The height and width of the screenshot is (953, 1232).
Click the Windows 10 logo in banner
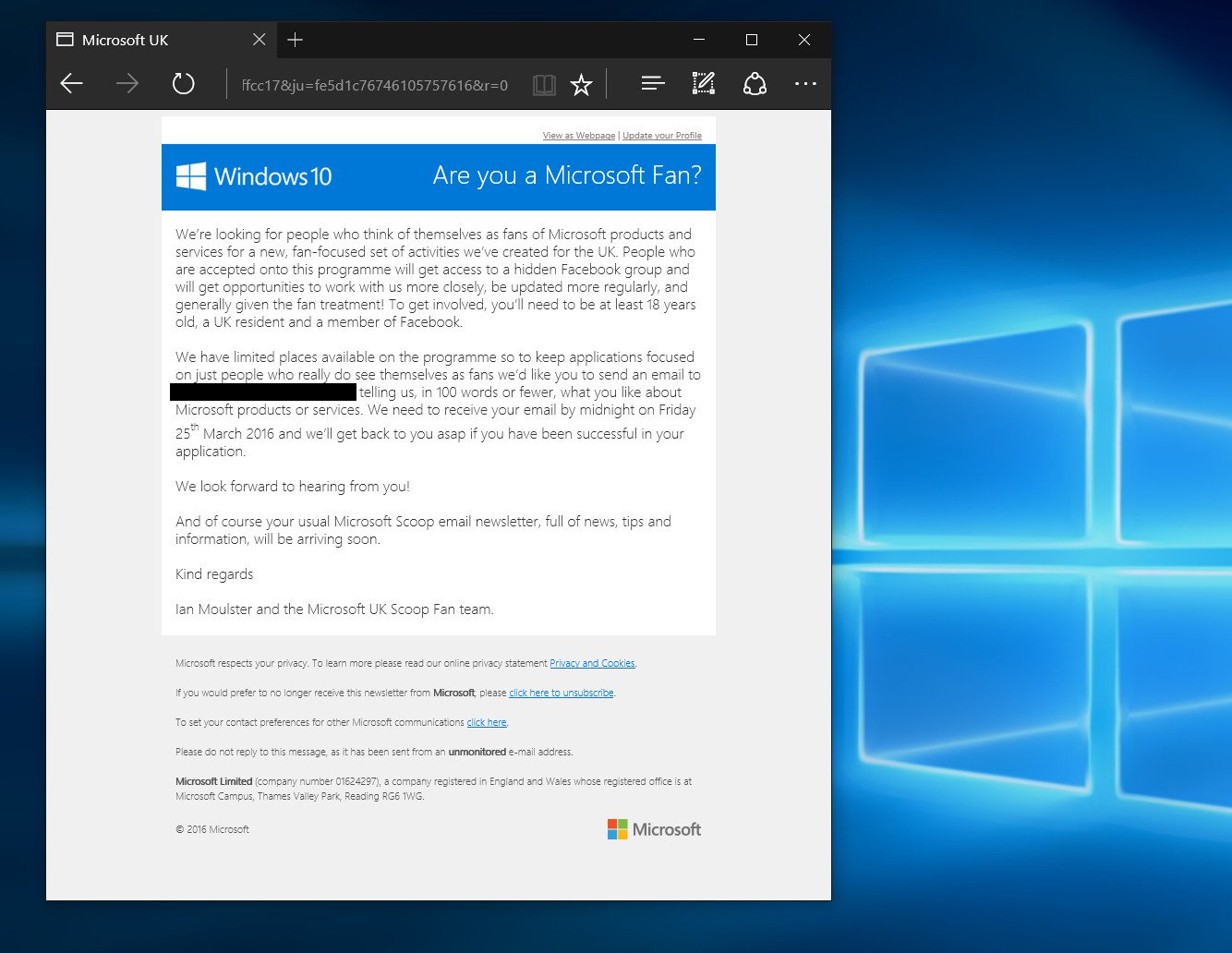254,176
